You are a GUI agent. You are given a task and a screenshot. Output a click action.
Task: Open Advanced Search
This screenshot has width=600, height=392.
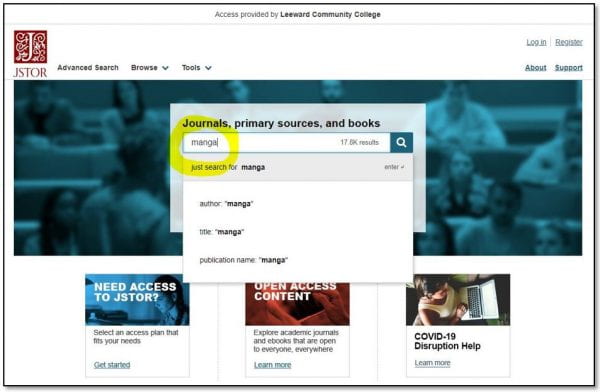click(x=88, y=67)
